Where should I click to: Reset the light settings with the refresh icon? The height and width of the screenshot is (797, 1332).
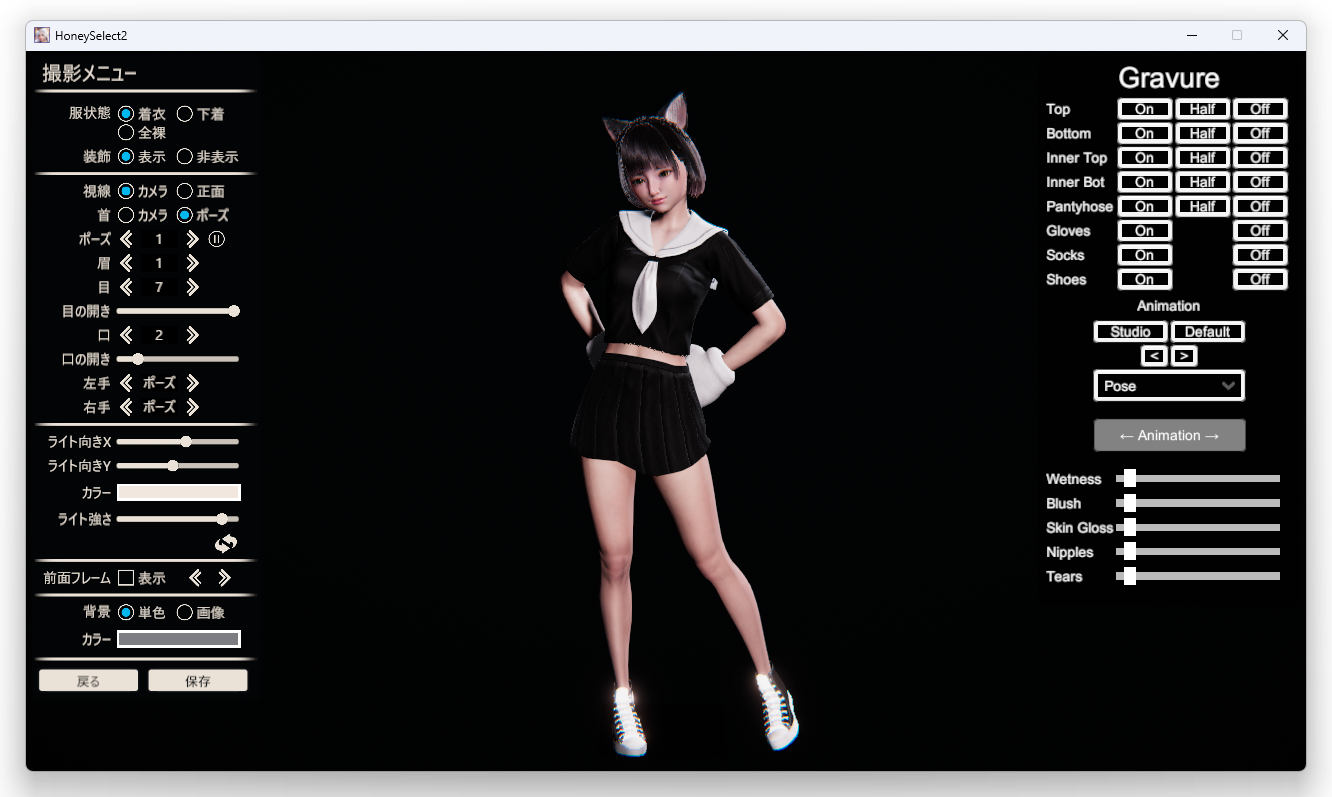[x=226, y=543]
